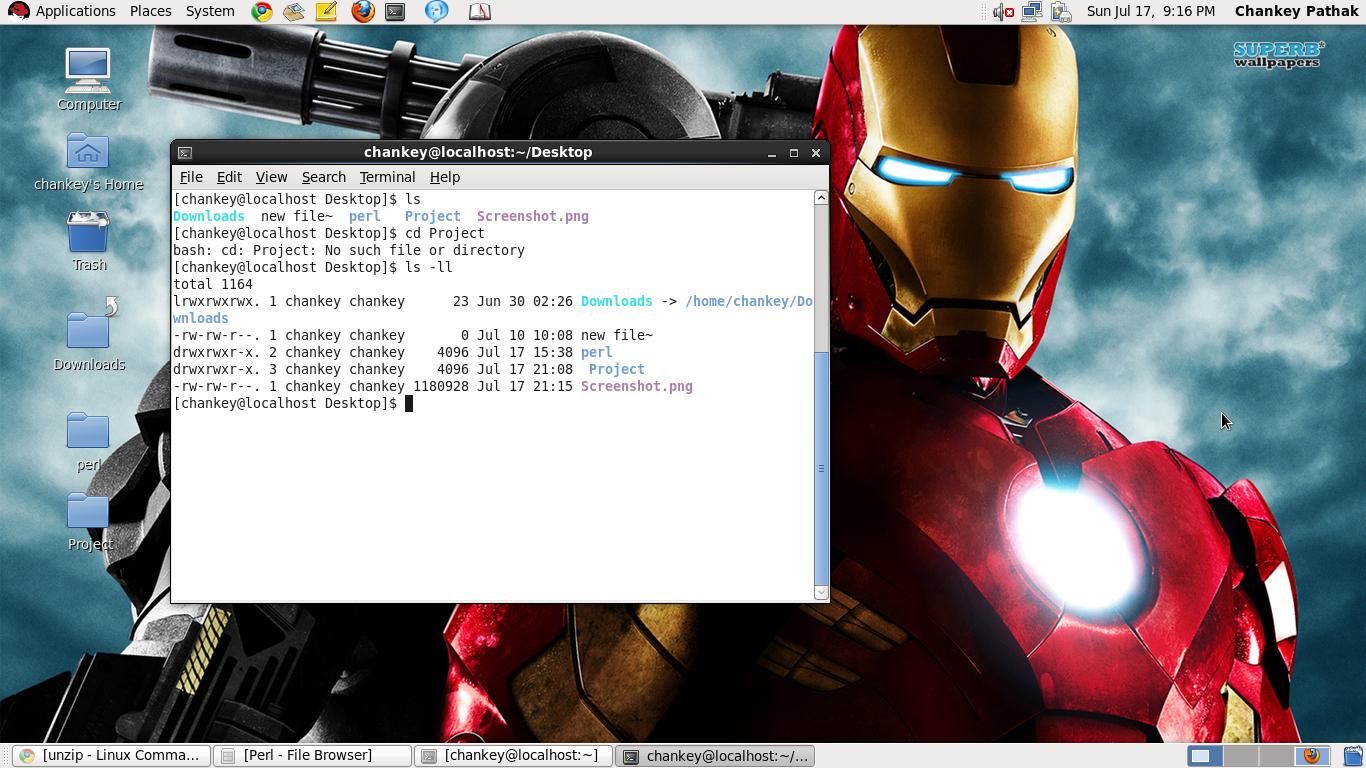This screenshot has height=768, width=1366.
Task: Click the active chankey@localhost:~/... taskbar button
Action: point(715,756)
